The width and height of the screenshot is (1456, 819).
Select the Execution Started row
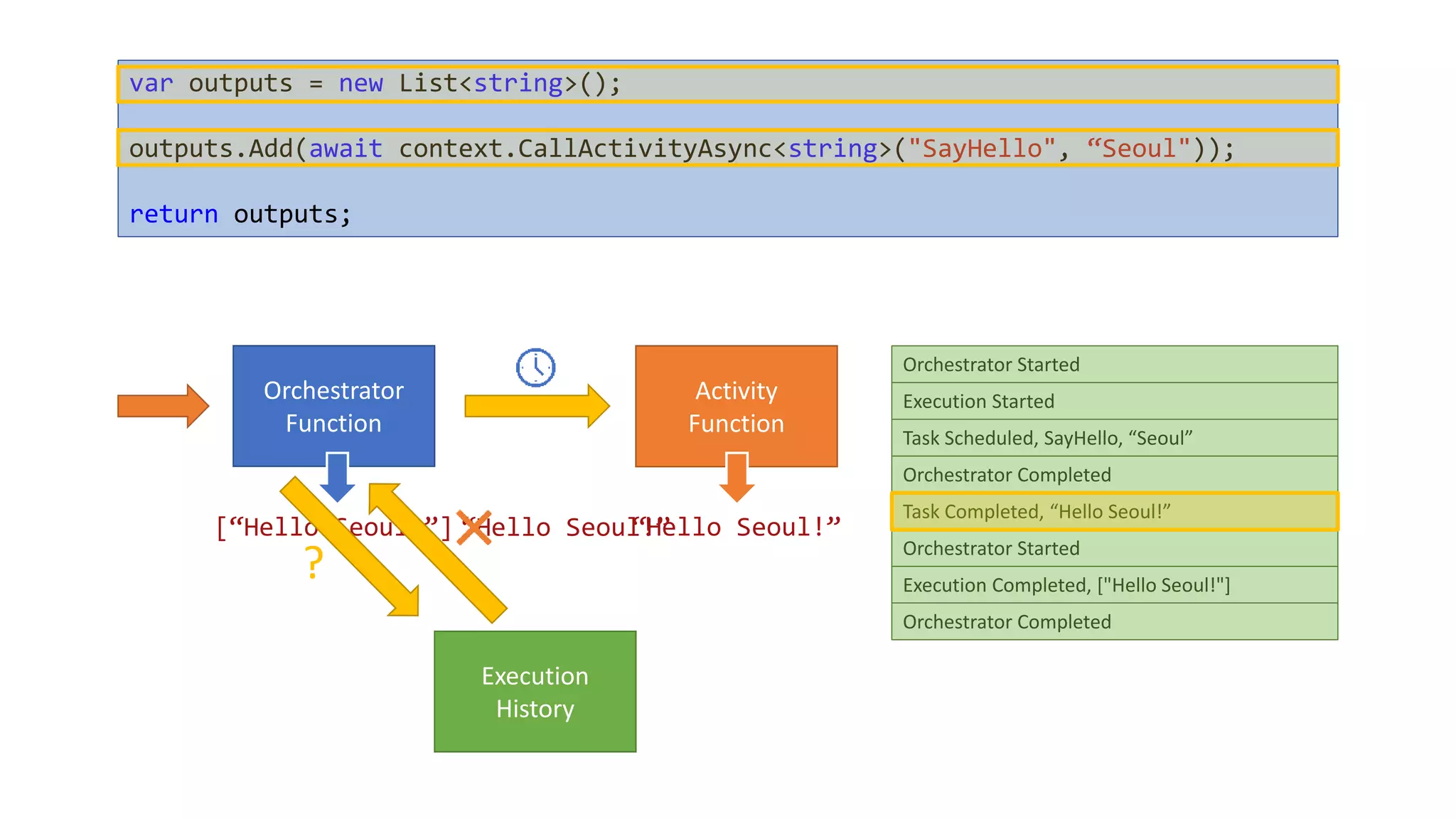1114,402
